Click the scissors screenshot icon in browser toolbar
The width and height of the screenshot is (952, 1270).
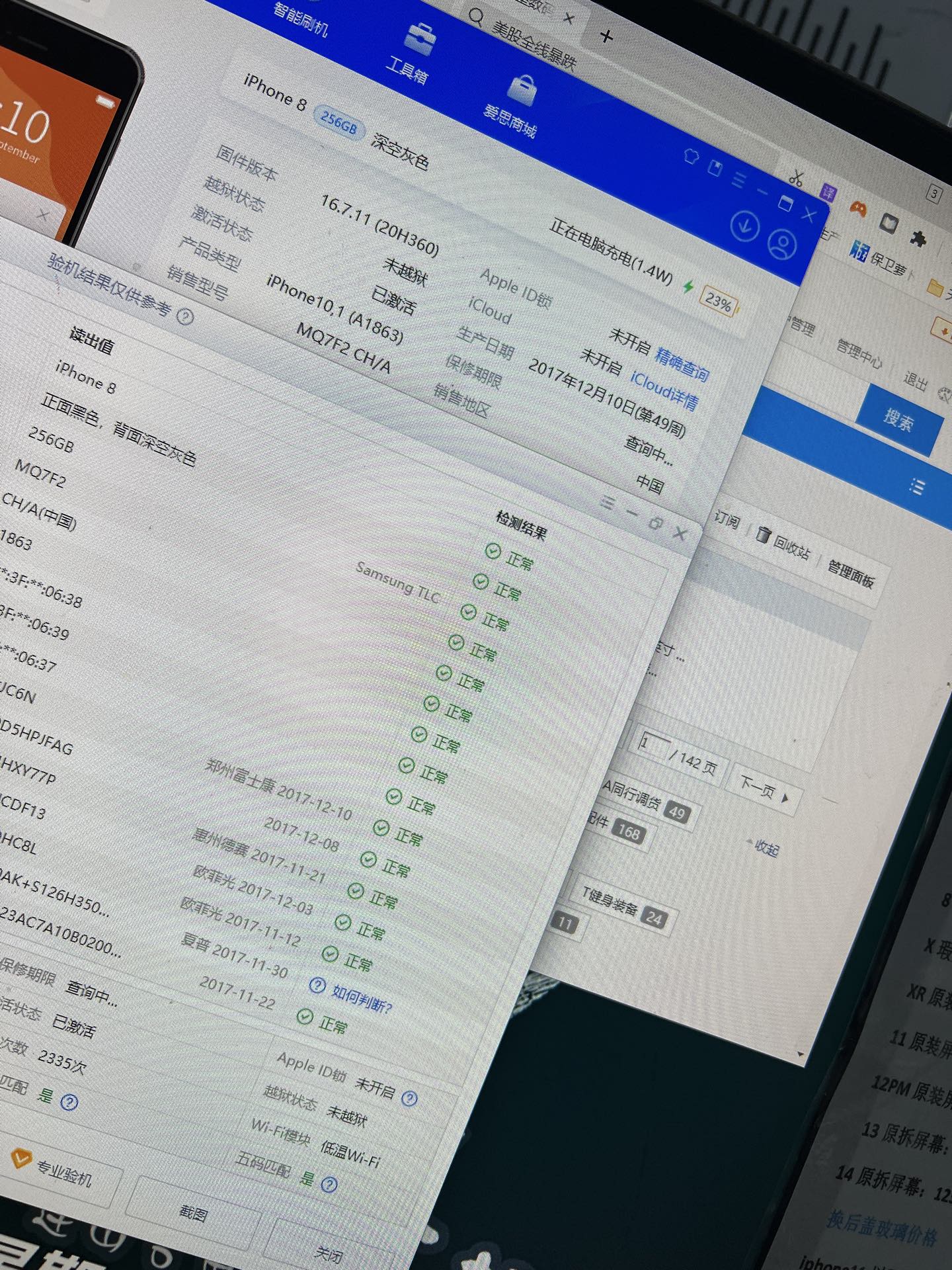pos(797,177)
